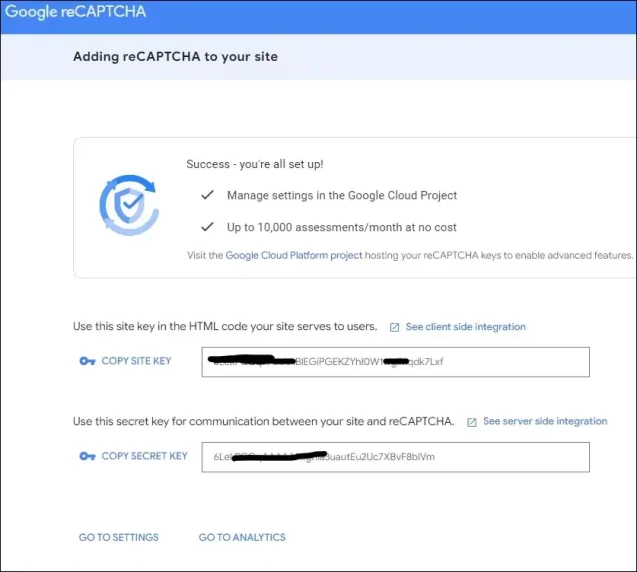Image resolution: width=637 pixels, height=572 pixels.
Task: Click the checkmark beside Manage settings line
Action: (x=207, y=195)
